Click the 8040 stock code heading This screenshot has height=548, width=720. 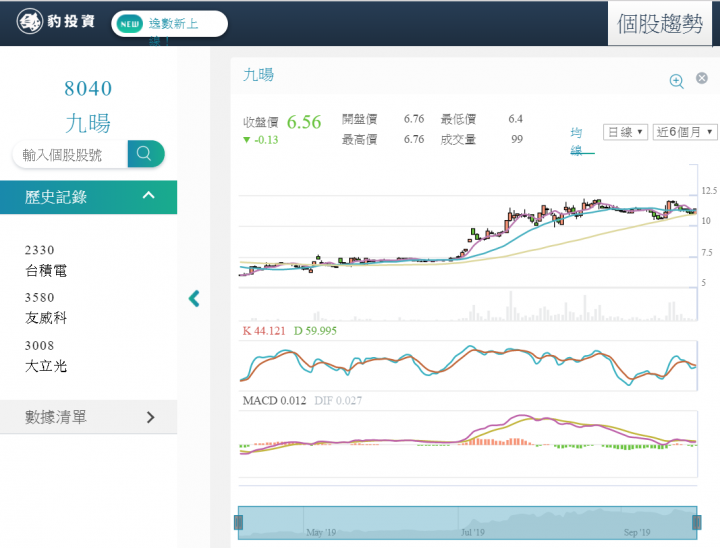tap(88, 89)
